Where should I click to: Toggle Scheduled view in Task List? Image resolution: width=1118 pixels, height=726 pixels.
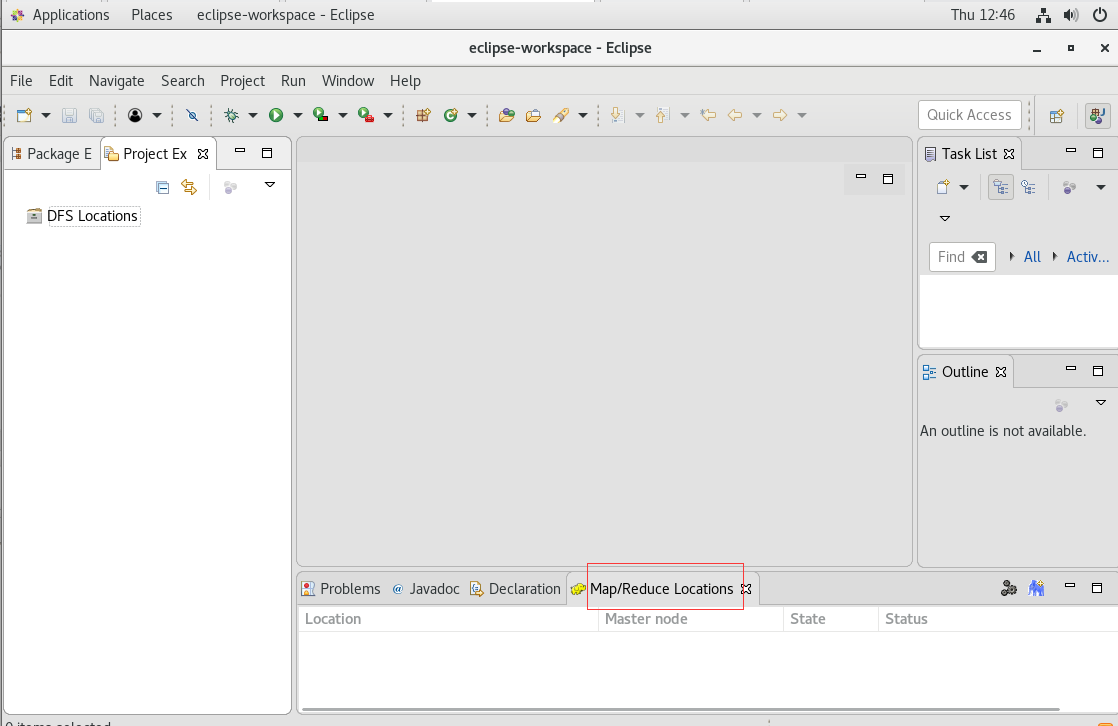(x=1028, y=188)
